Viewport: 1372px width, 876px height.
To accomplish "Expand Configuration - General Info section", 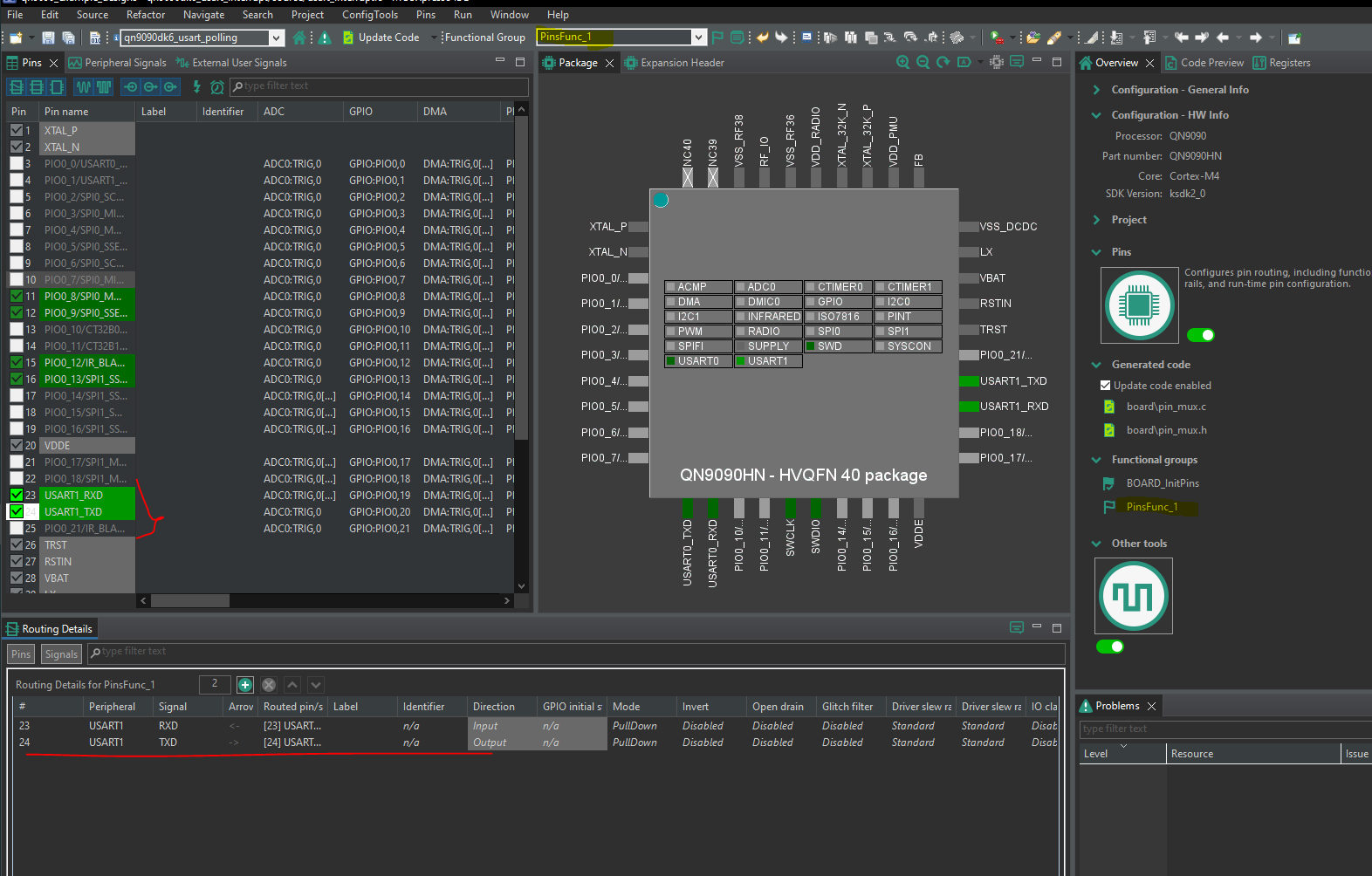I will 1096,90.
